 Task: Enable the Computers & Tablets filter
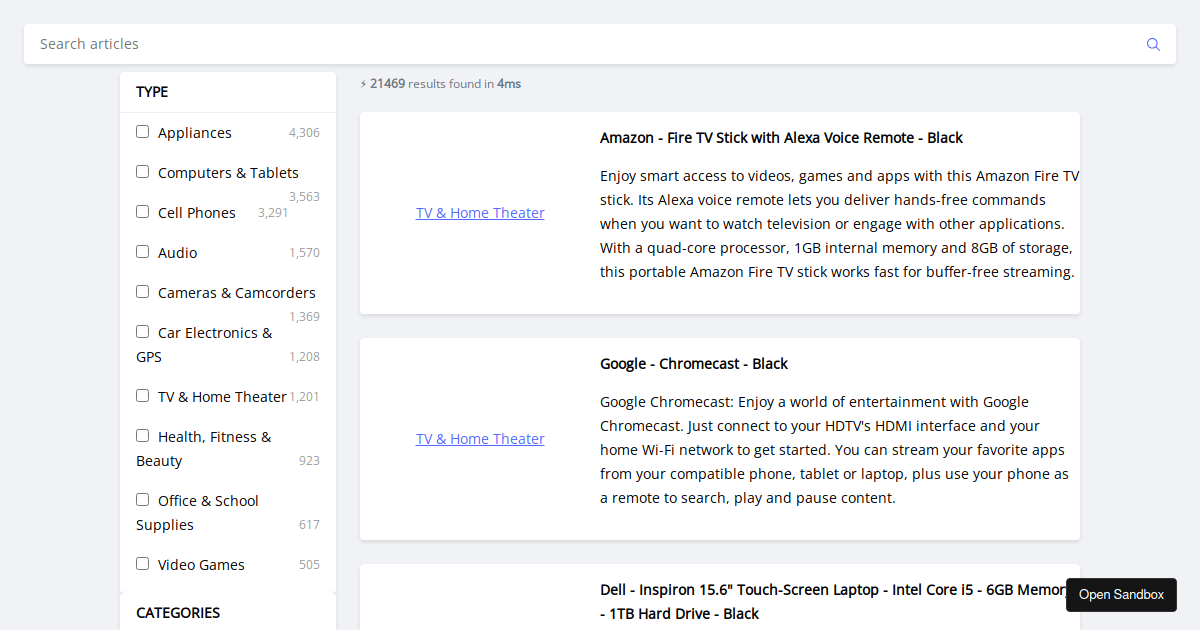tap(142, 171)
